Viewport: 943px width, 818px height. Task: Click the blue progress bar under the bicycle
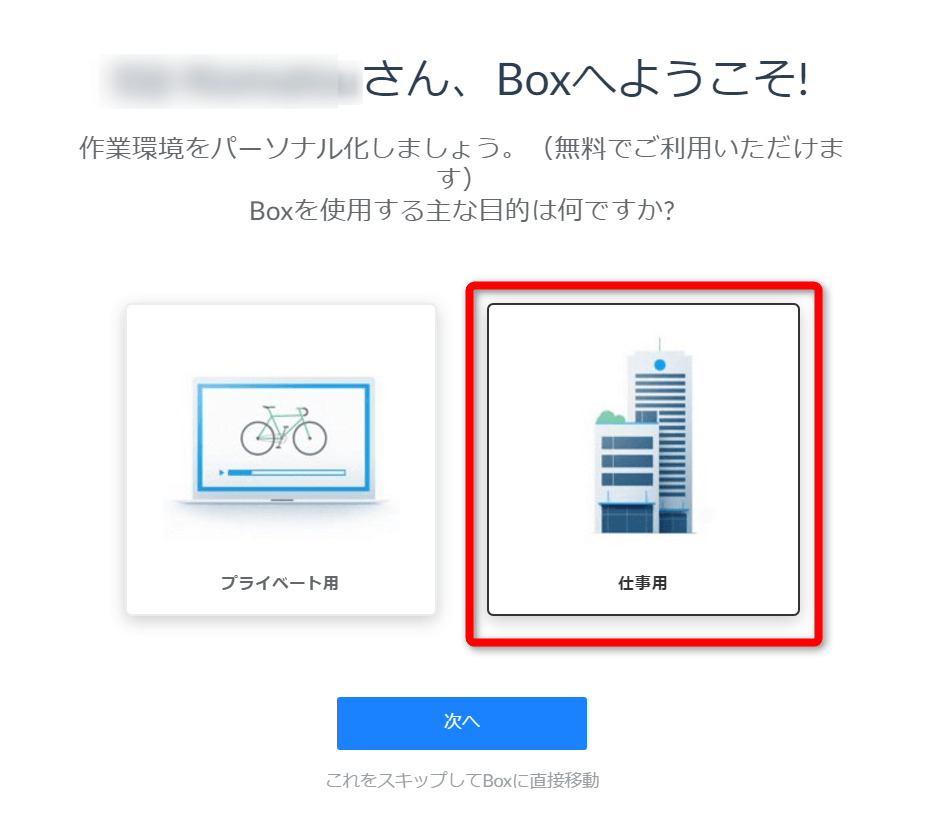click(287, 473)
